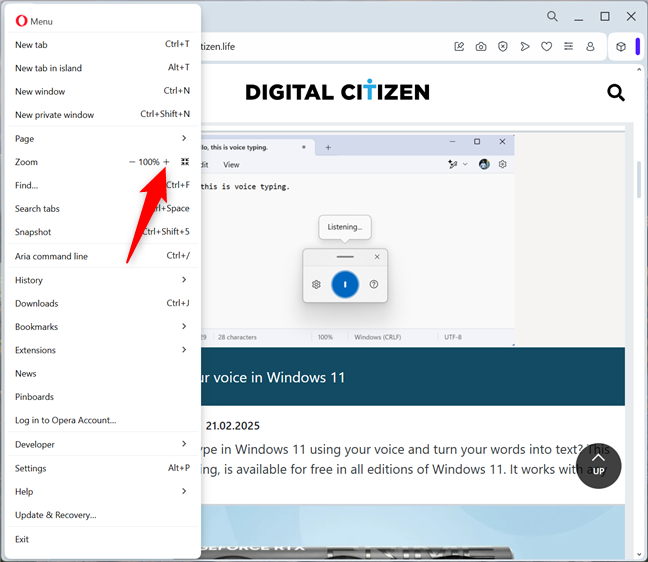The width and height of the screenshot is (648, 562).
Task: Click the Digital Citizen site search magnifier
Action: (x=616, y=93)
